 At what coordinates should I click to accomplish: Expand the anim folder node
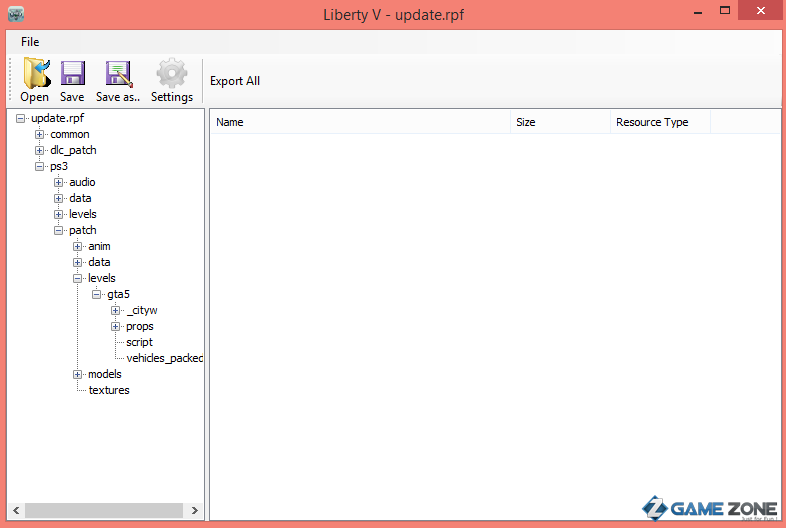(x=78, y=247)
